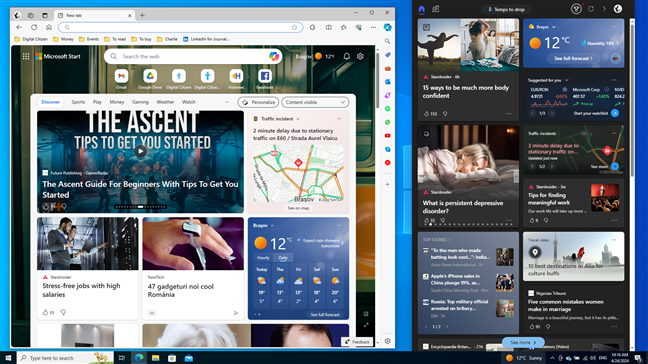Click the favorites star in address bar
The width and height of the screenshot is (648, 364).
pyautogui.click(x=294, y=27)
